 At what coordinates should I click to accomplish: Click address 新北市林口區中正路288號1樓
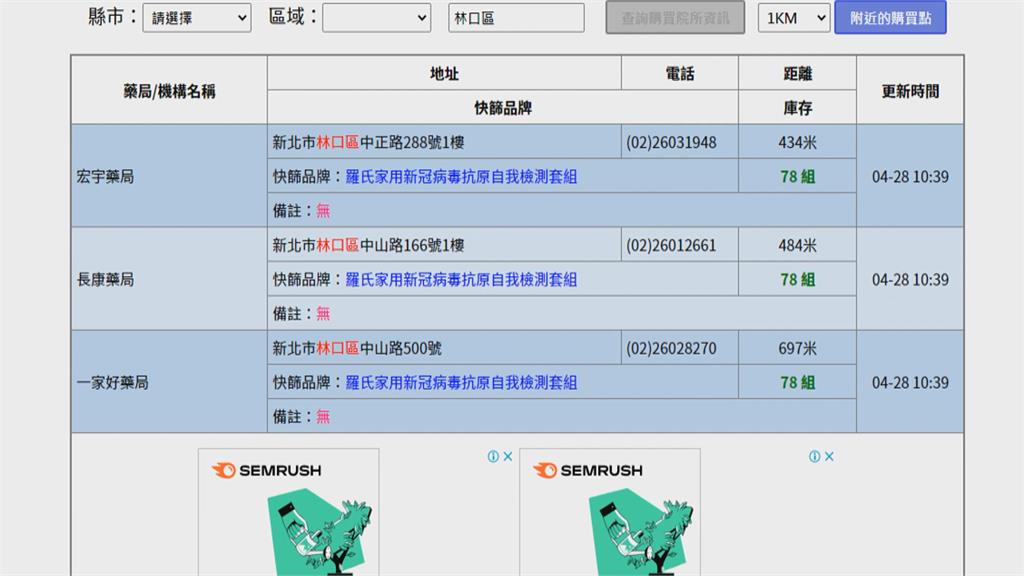click(368, 142)
